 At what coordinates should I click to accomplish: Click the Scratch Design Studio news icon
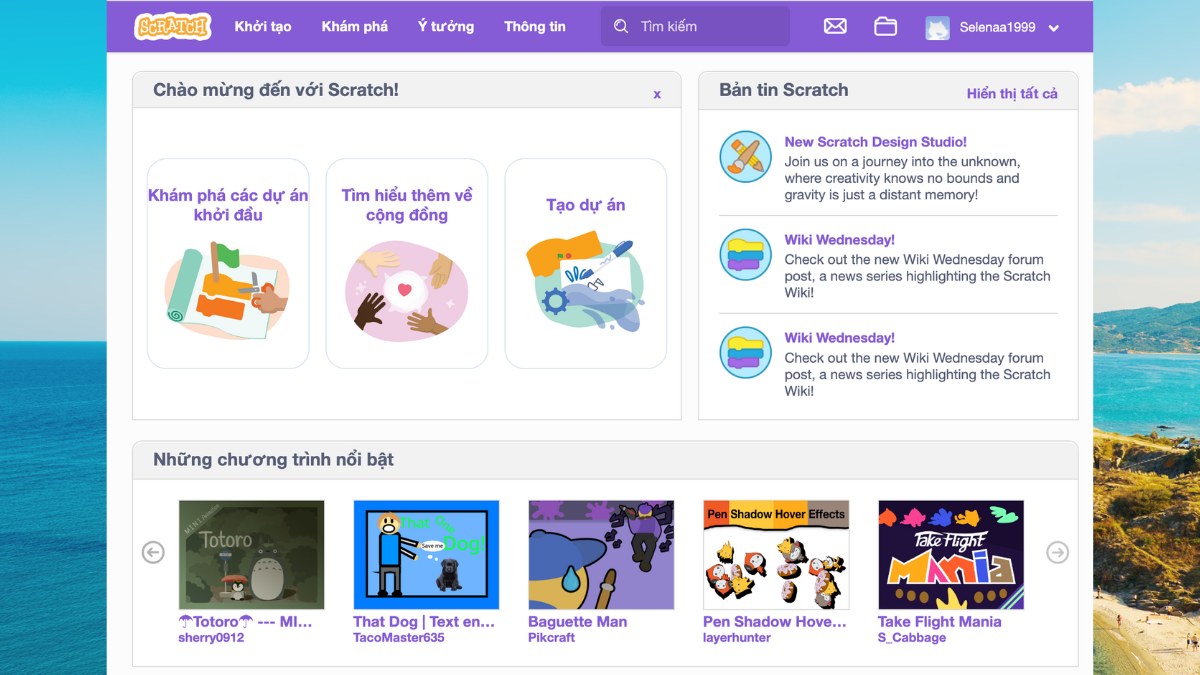(745, 157)
